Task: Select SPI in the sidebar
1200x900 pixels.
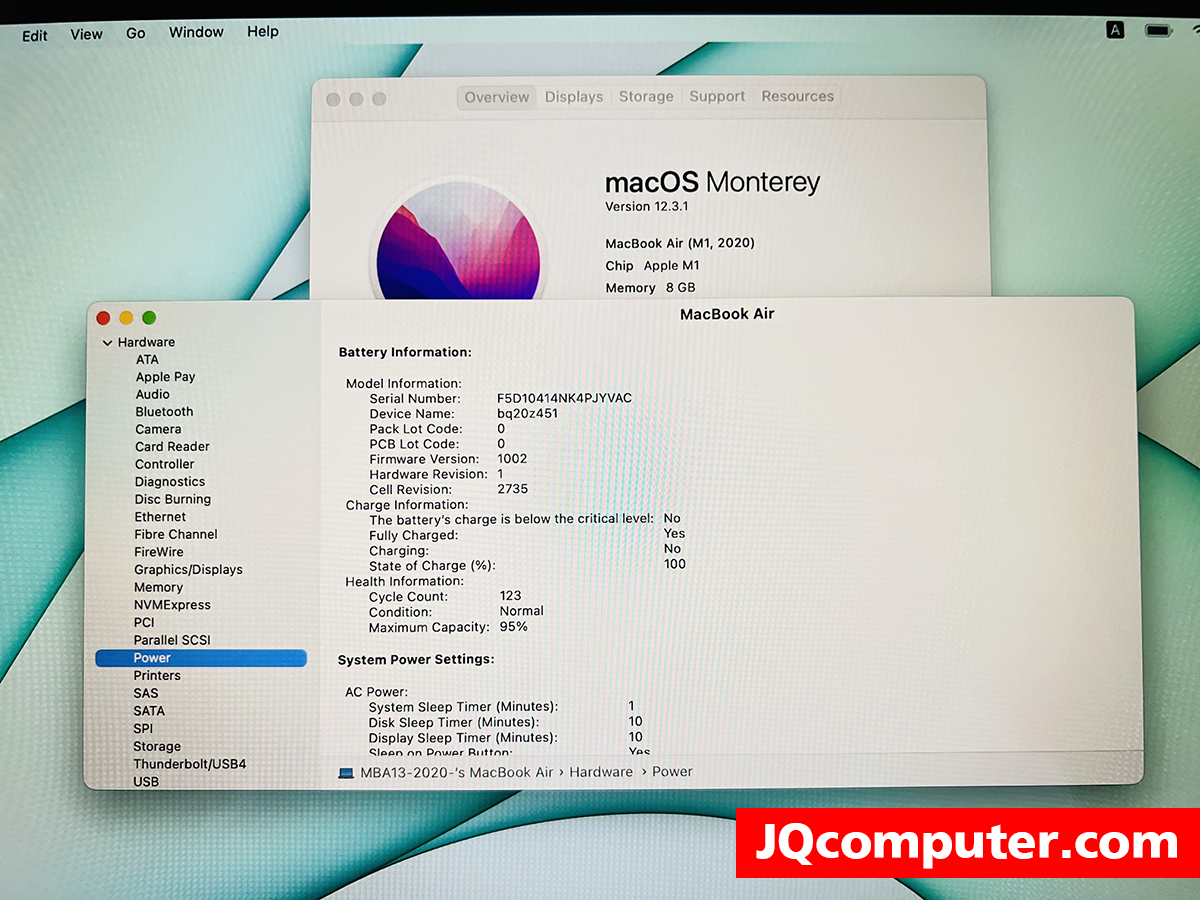Action: [x=143, y=729]
